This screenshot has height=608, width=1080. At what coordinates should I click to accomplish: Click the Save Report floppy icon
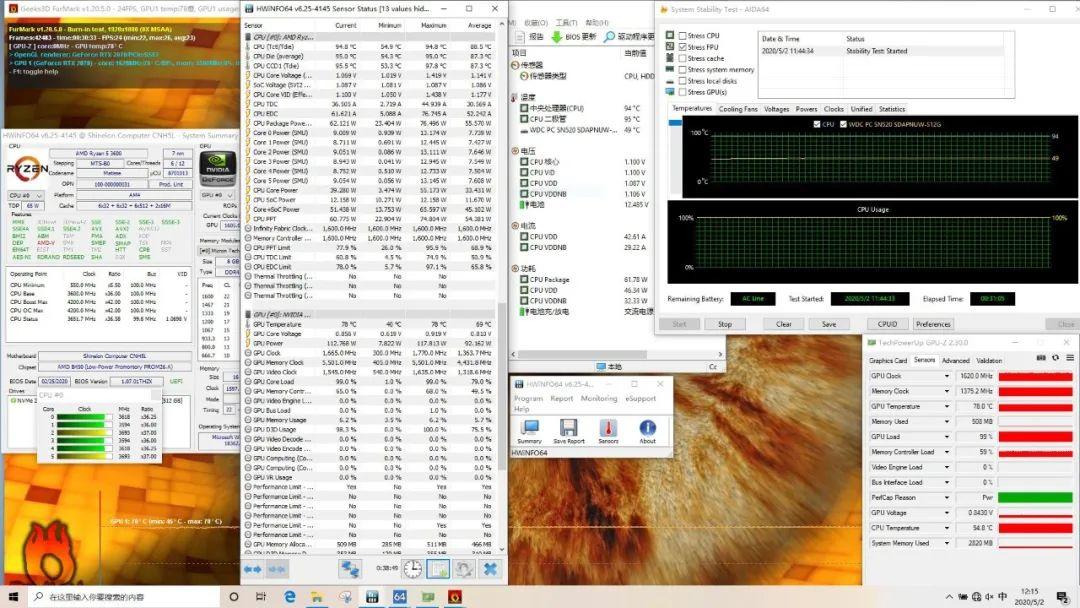pos(568,428)
